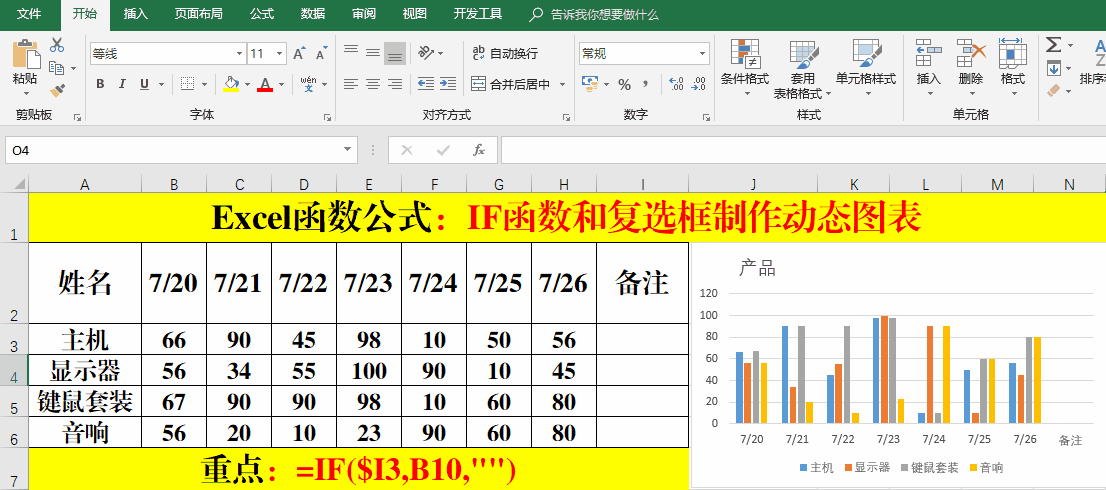Switch to the 插入 ribbon tab
Screen dimensions: 1106x490
[135, 14]
